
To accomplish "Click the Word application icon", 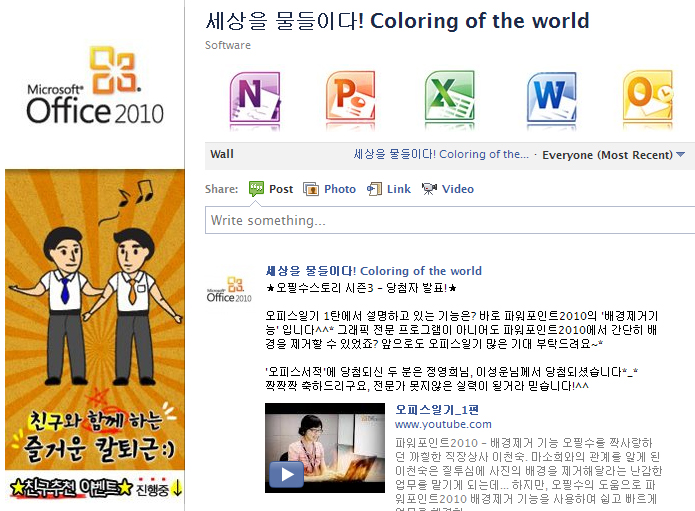I will (x=551, y=97).
